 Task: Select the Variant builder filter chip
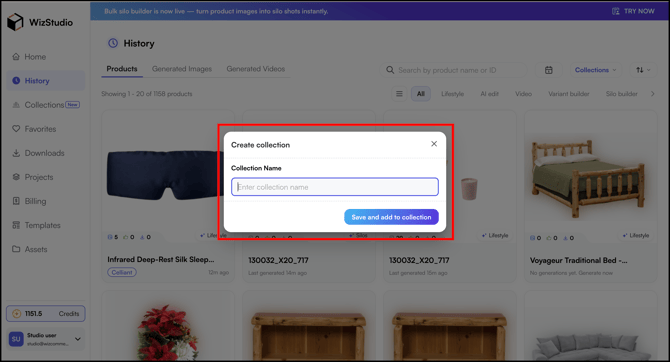569,94
